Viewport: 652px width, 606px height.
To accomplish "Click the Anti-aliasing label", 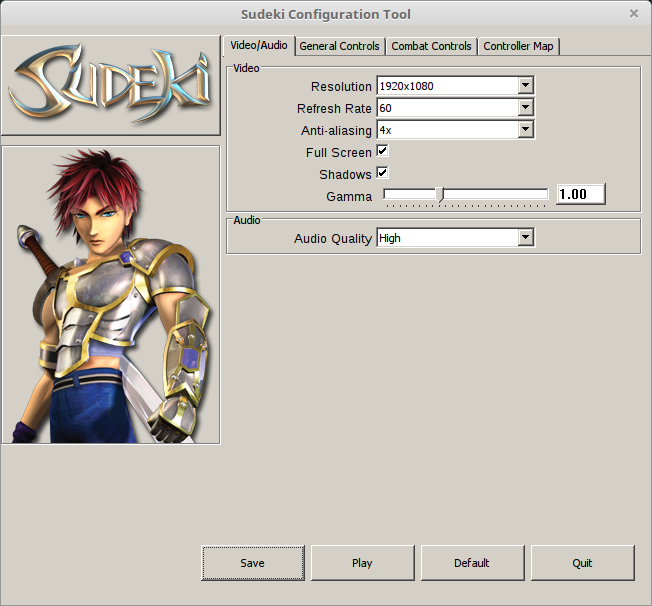I will click(336, 131).
